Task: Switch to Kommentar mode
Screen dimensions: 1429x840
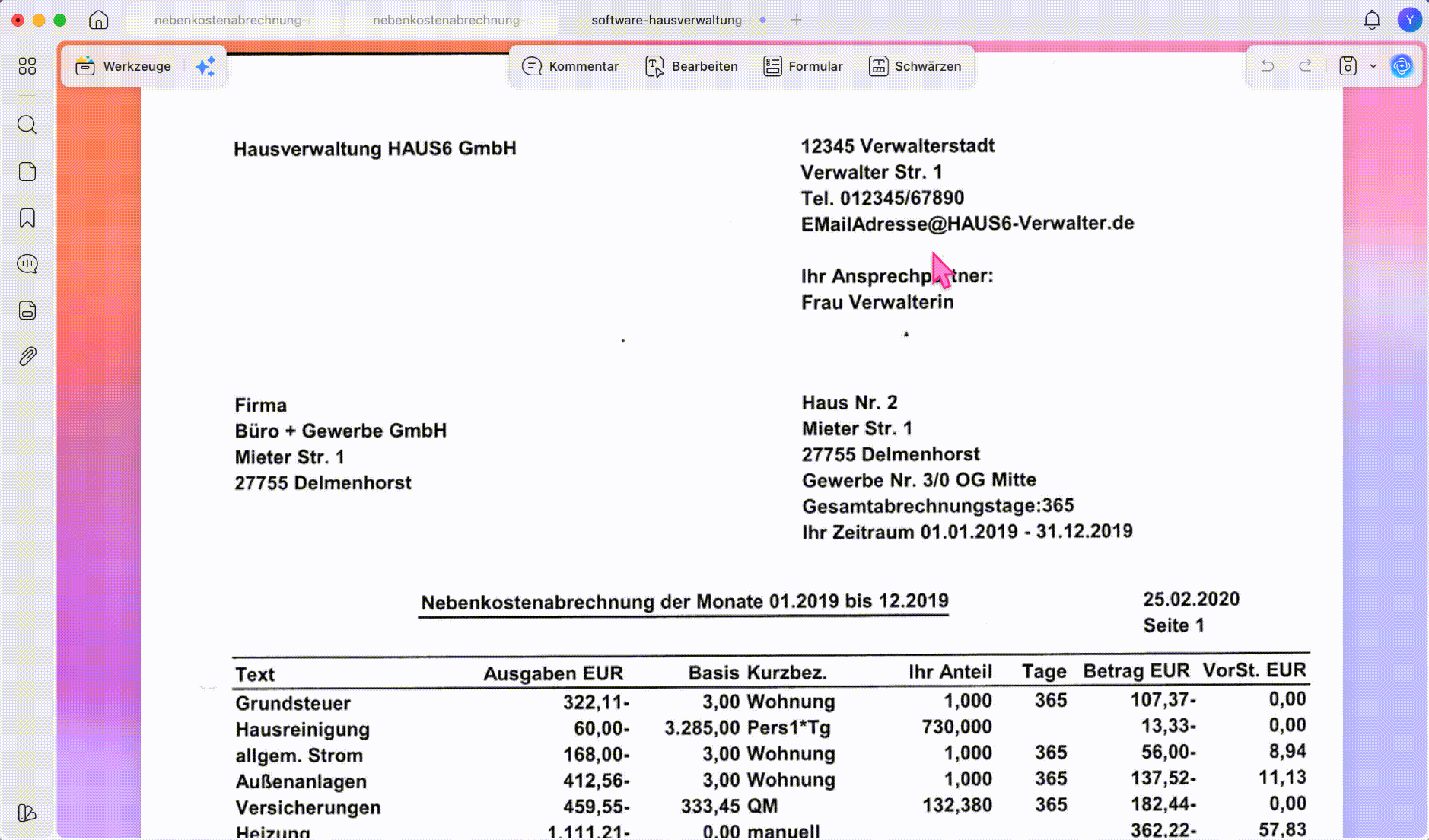Action: (571, 66)
